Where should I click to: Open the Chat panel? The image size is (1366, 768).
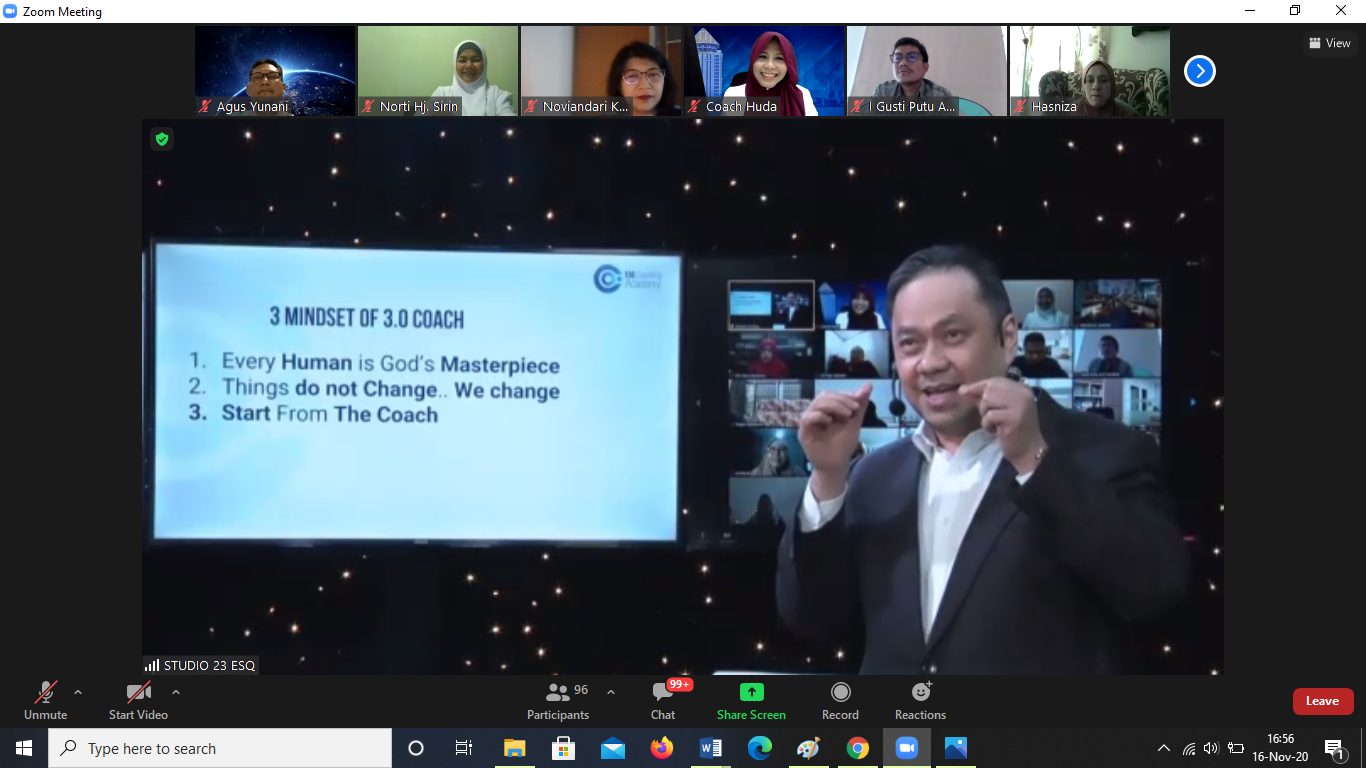[x=662, y=693]
